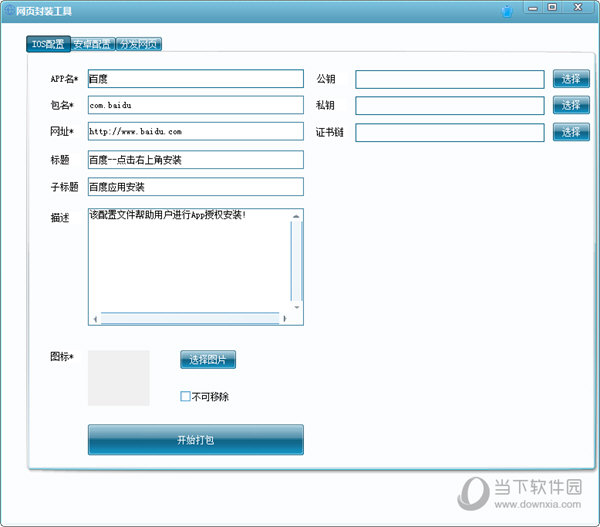Open the 安卓配置 tab

tap(93, 44)
